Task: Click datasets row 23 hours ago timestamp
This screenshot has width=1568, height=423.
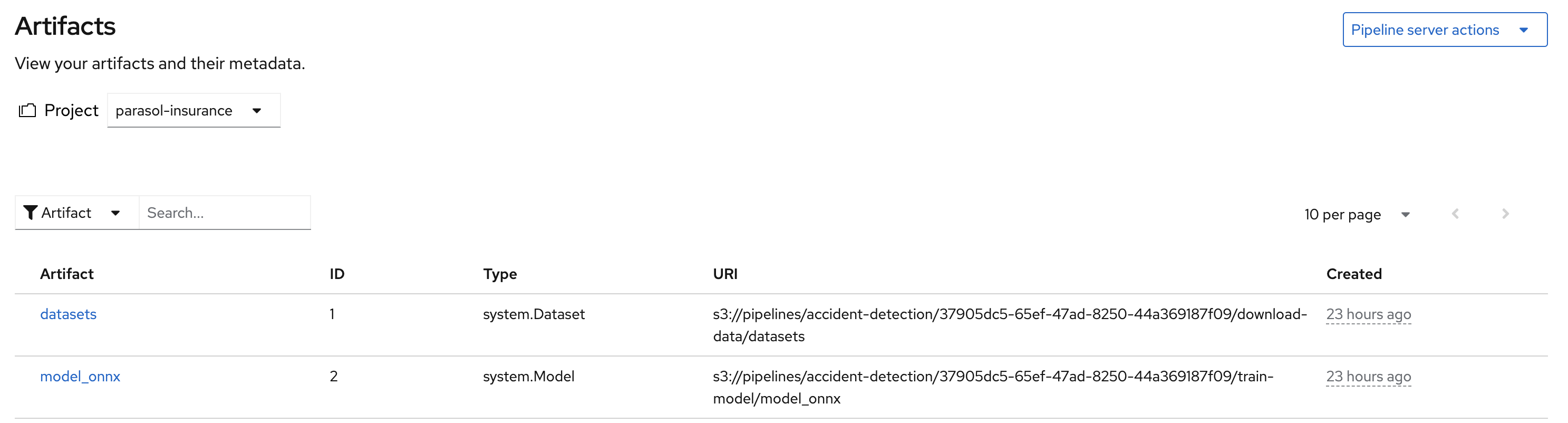Action: (x=1368, y=314)
